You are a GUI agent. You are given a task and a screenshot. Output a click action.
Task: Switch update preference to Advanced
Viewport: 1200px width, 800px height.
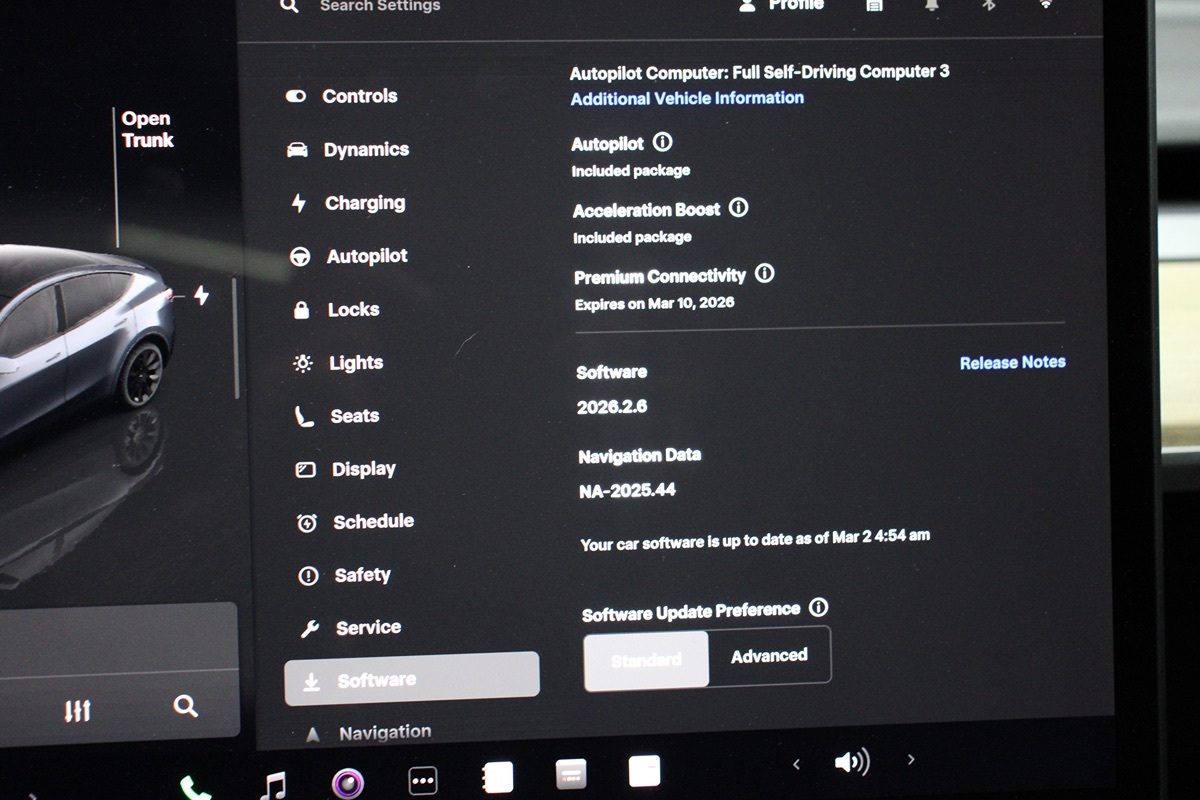pos(769,656)
